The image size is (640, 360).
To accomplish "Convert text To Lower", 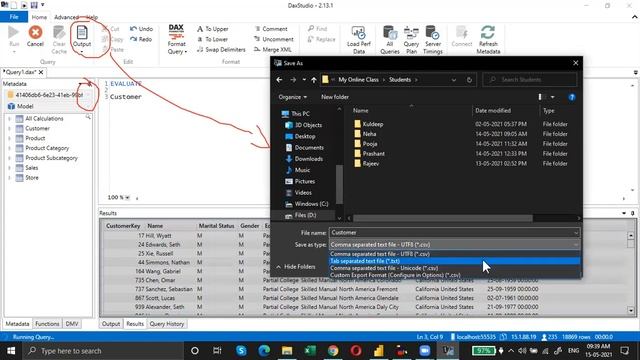I will pyautogui.click(x=213, y=39).
